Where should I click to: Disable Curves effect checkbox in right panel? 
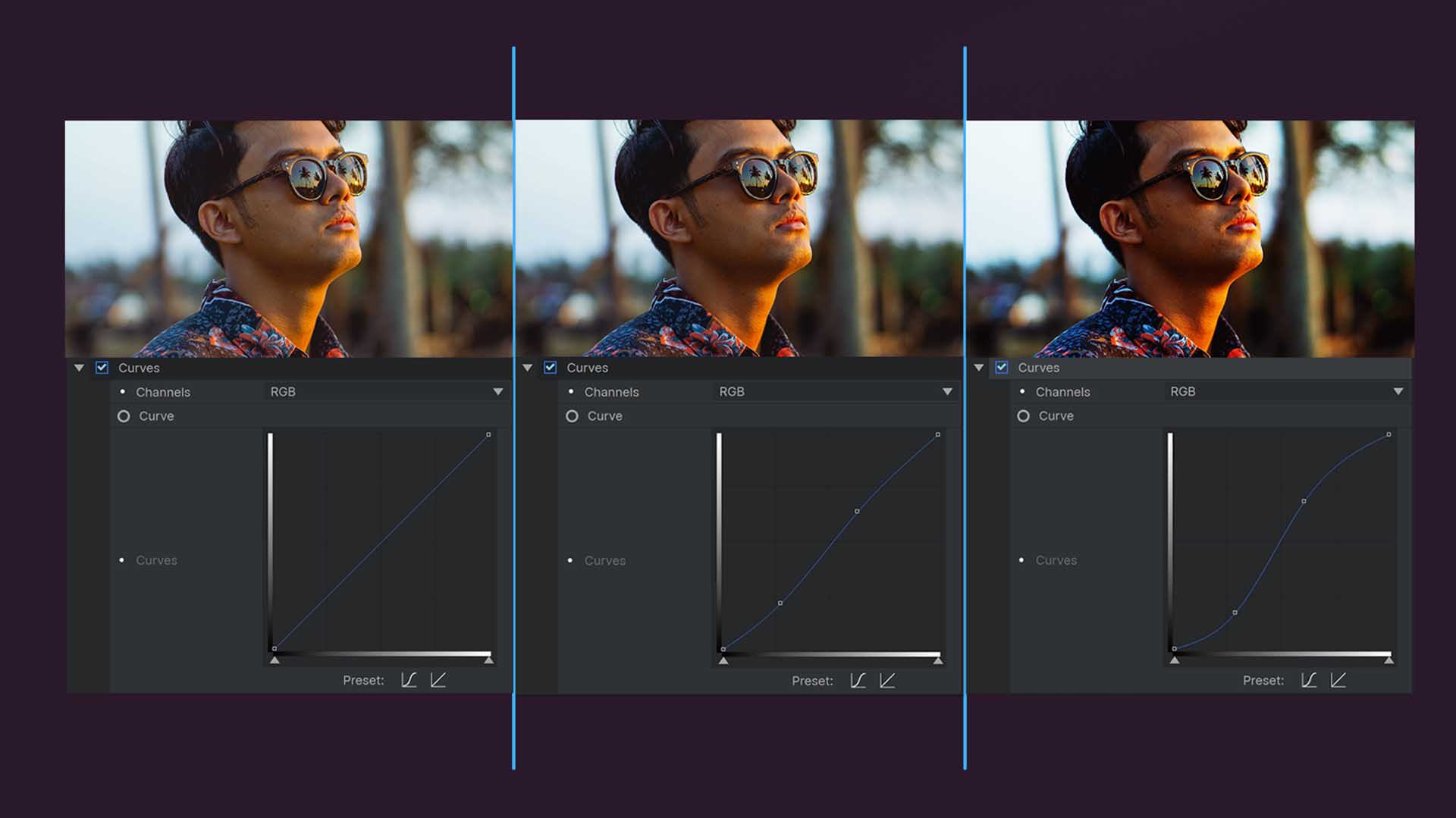1002,368
